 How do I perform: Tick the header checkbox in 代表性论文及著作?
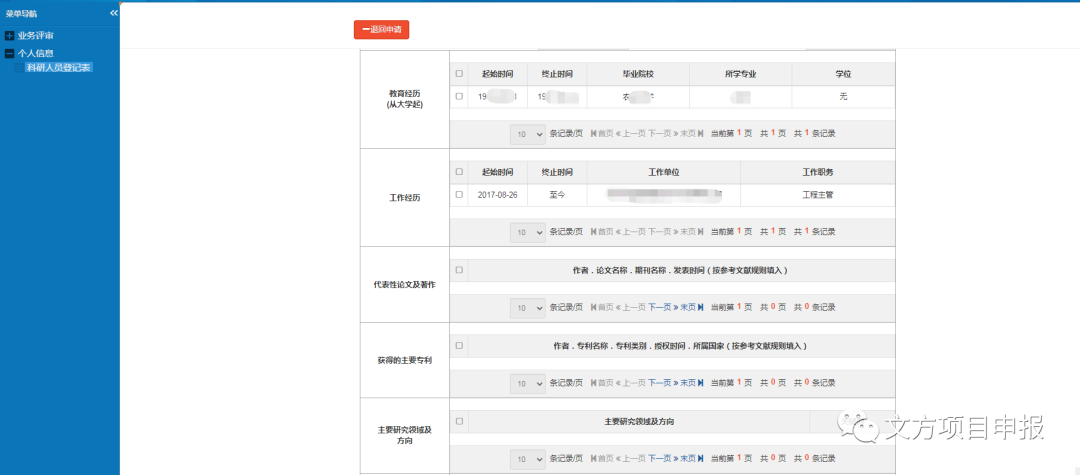coord(459,271)
